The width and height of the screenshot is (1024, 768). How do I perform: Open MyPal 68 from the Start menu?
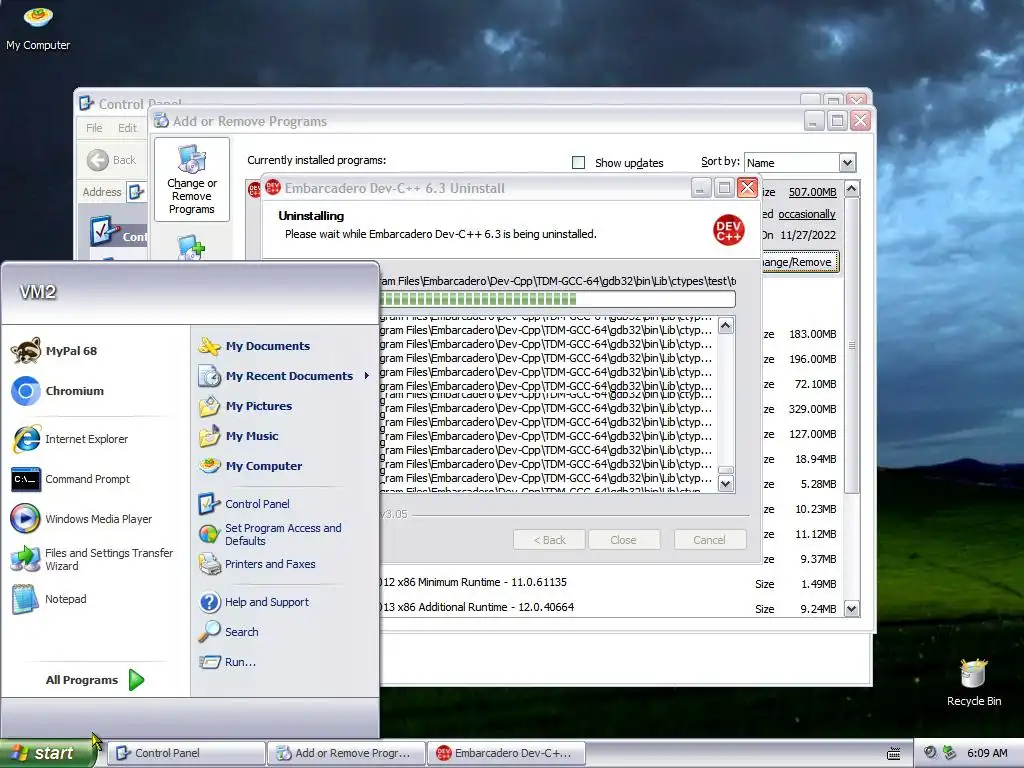(x=55, y=351)
